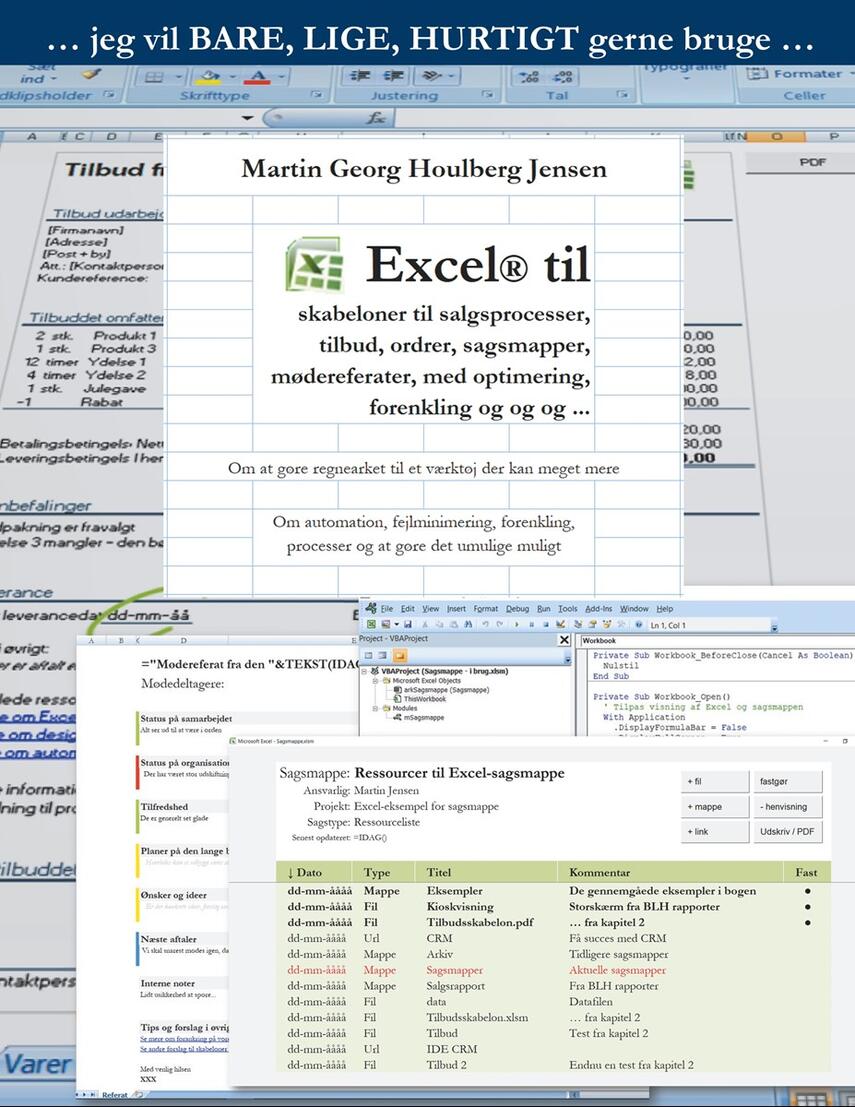This screenshot has height=1107, width=855.
Task: Click the Undo arrow in VBA editor toolbar
Action: [x=486, y=624]
